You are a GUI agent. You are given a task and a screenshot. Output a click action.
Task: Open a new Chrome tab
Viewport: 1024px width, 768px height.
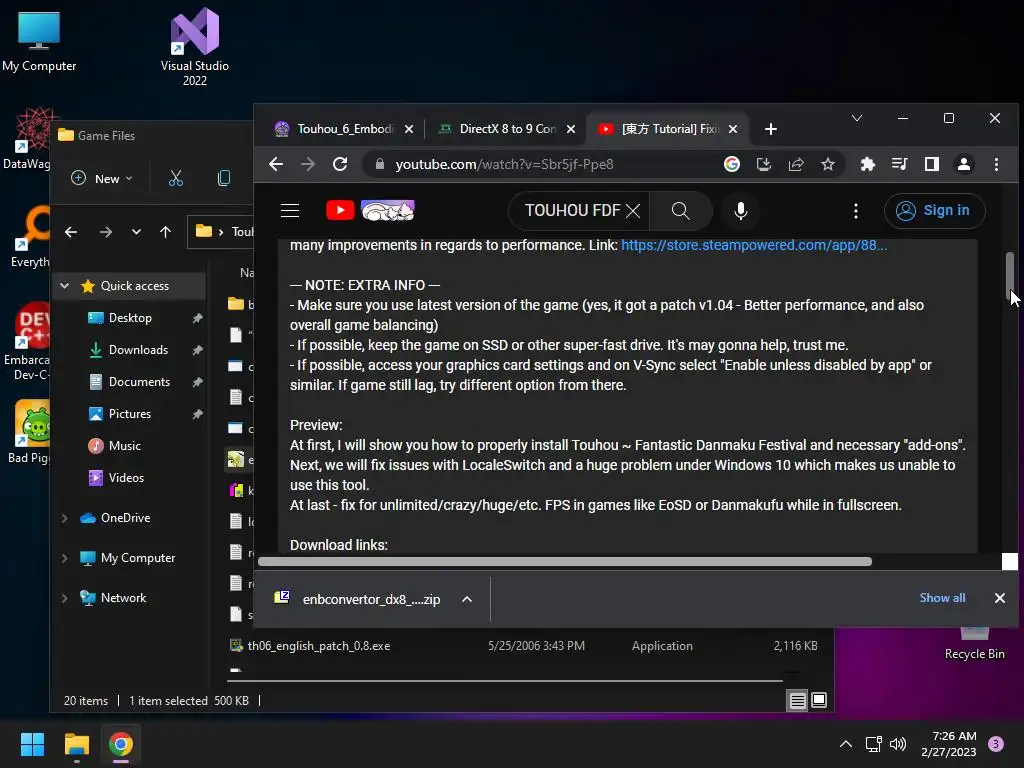[x=771, y=129]
